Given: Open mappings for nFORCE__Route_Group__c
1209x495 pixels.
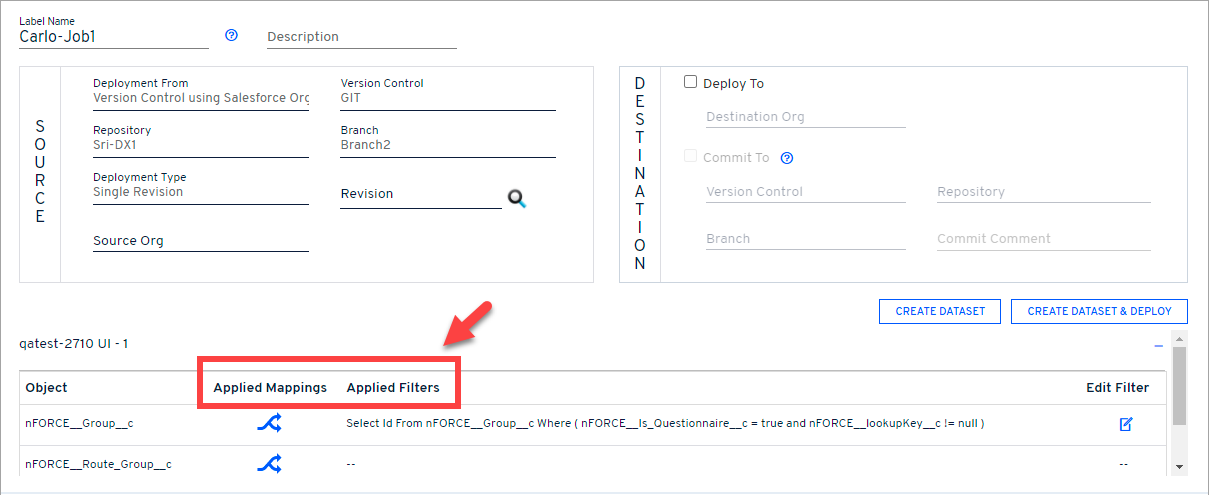Looking at the screenshot, I should point(269,464).
